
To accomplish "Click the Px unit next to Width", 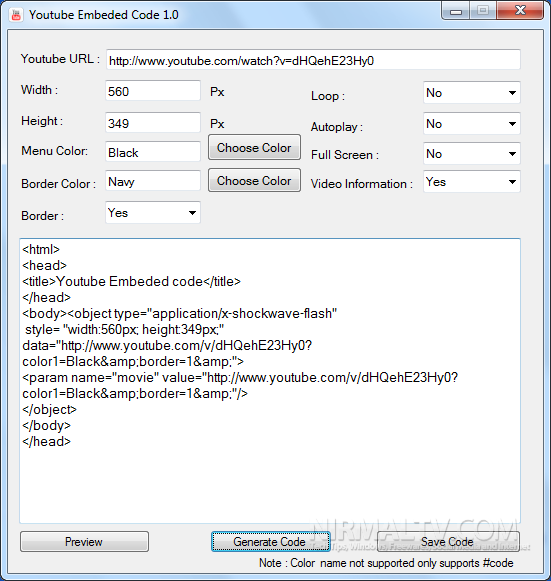I will point(217,92).
